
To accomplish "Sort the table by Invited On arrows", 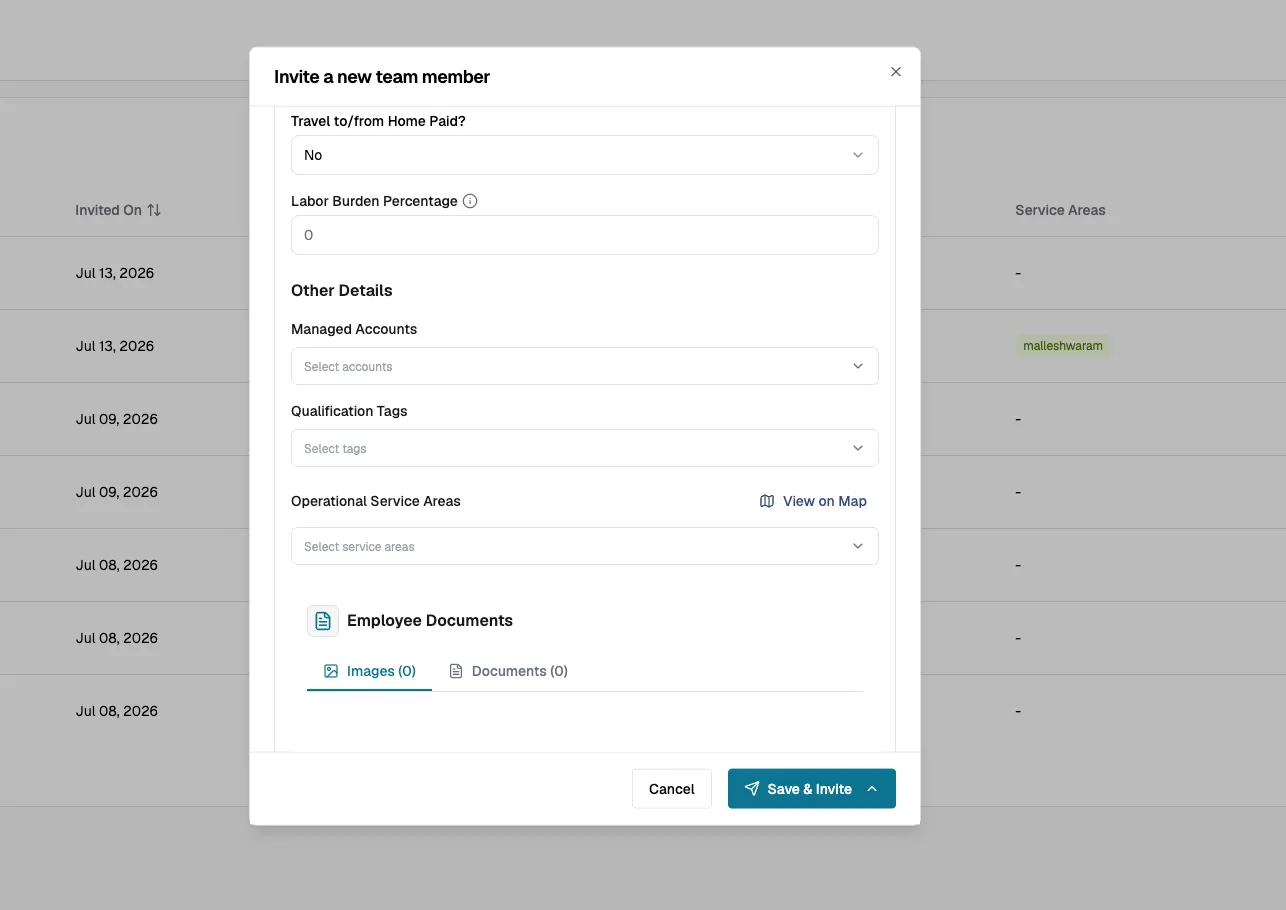I will (x=154, y=210).
